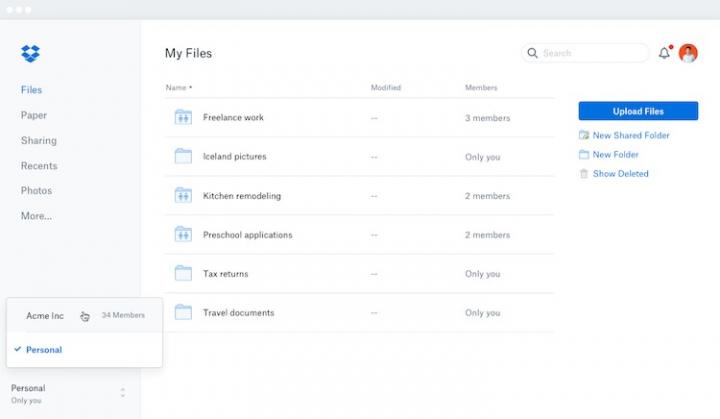Screen dimensions: 720x419
Task: Expand the Personal account switcher
Action: pos(123,393)
